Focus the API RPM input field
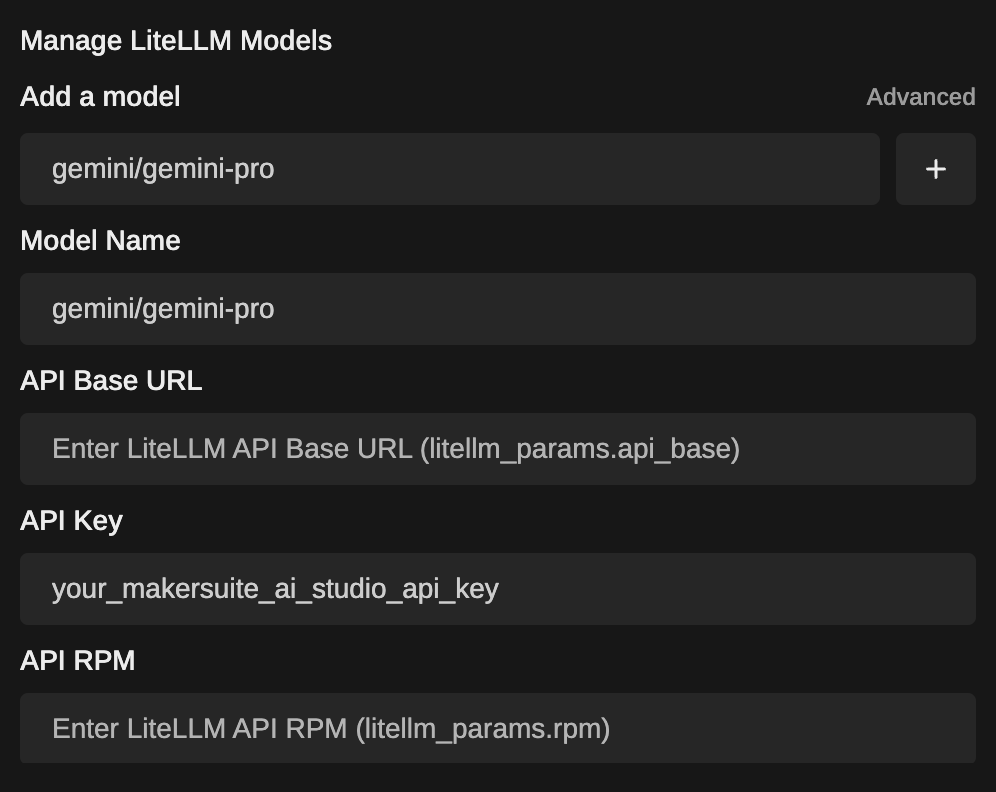This screenshot has height=792, width=996. pyautogui.click(x=497, y=728)
